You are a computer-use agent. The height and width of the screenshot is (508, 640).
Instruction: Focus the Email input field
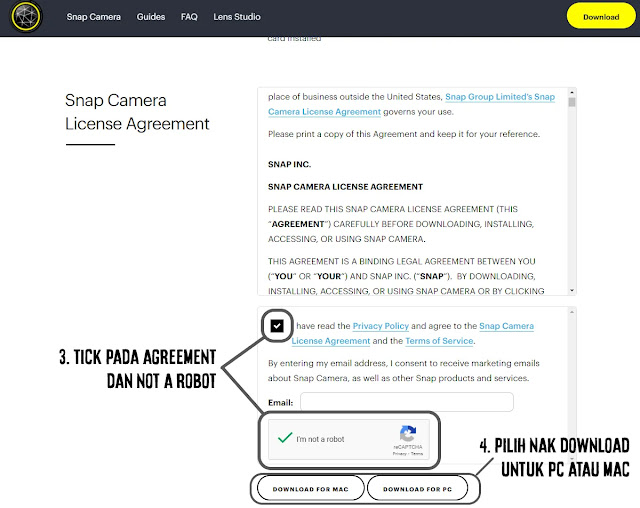[407, 402]
